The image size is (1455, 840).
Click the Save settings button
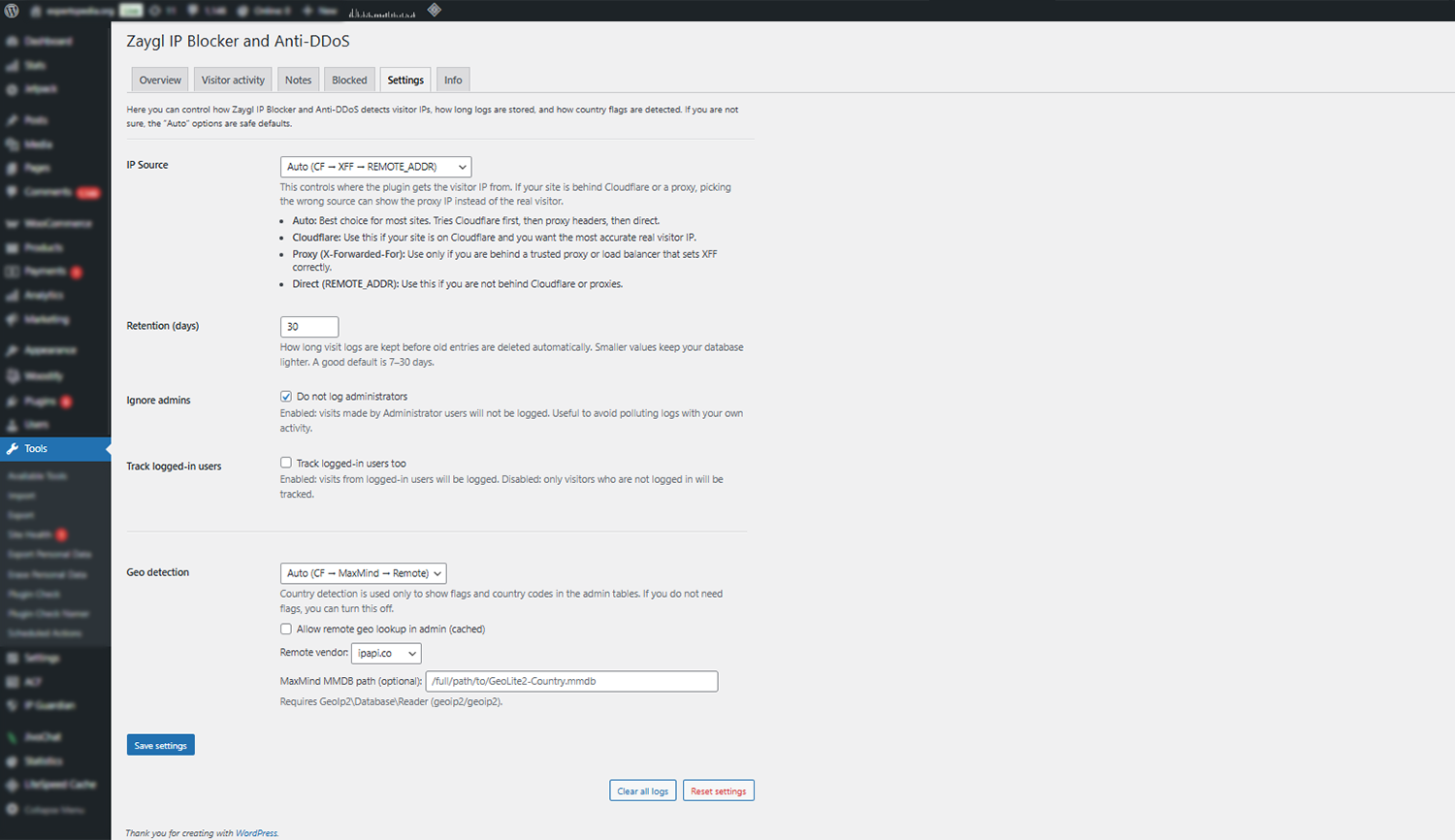160,744
